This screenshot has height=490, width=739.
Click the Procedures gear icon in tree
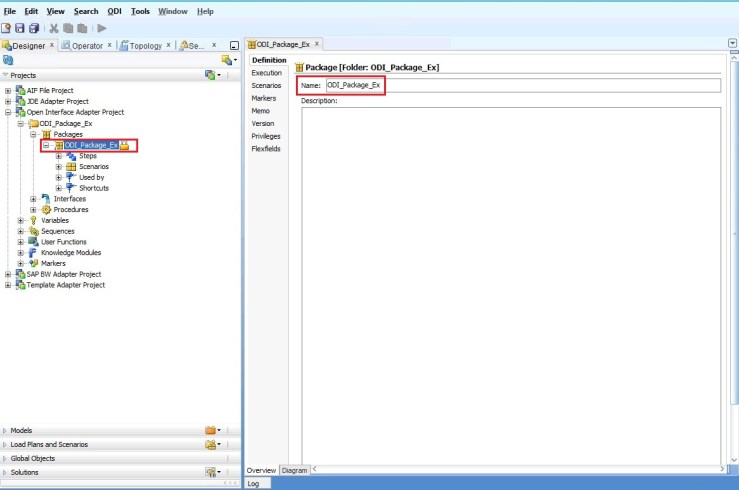tap(46, 210)
